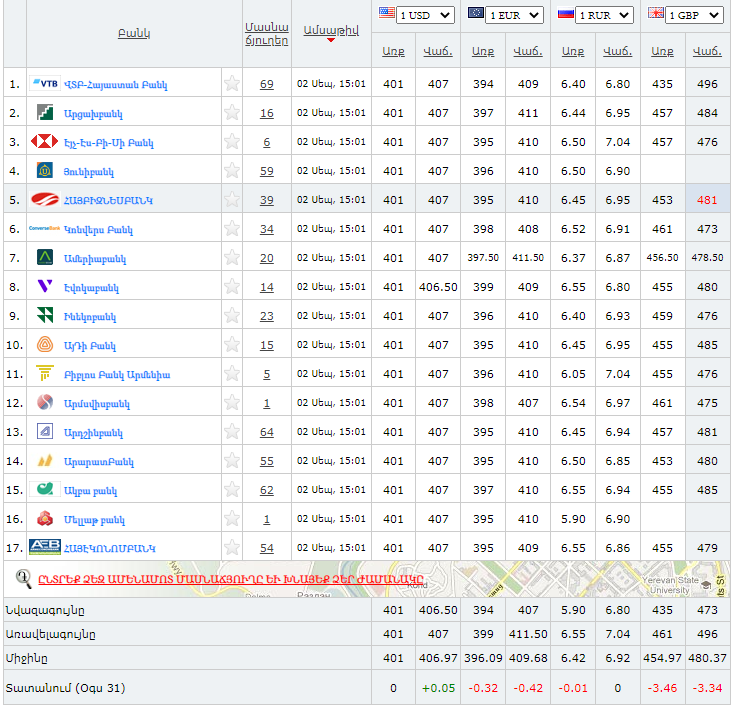Image resolution: width=732 pixels, height=705 pixels.
Task: Click the ACBA bank green logo in row 15
Action: click(45, 489)
